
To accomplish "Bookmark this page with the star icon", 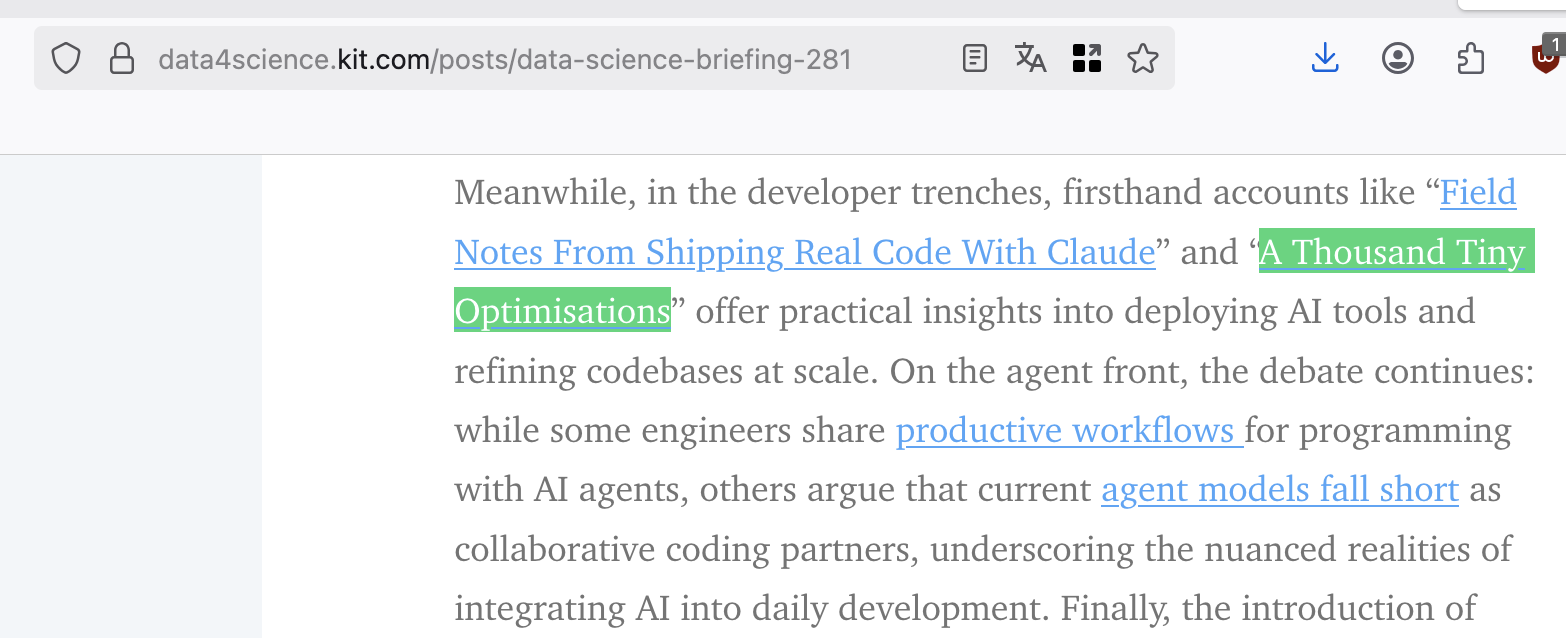I will [1142, 59].
